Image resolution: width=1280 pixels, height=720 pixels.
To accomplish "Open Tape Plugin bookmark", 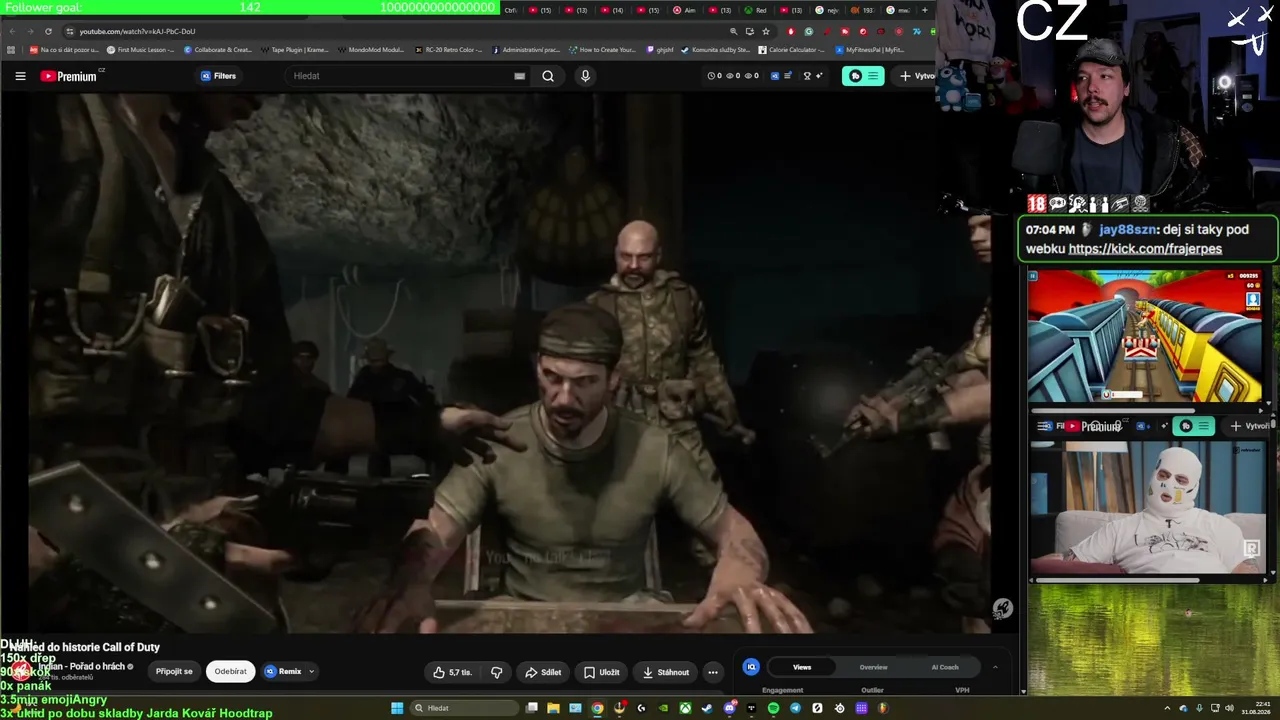I will (294, 49).
